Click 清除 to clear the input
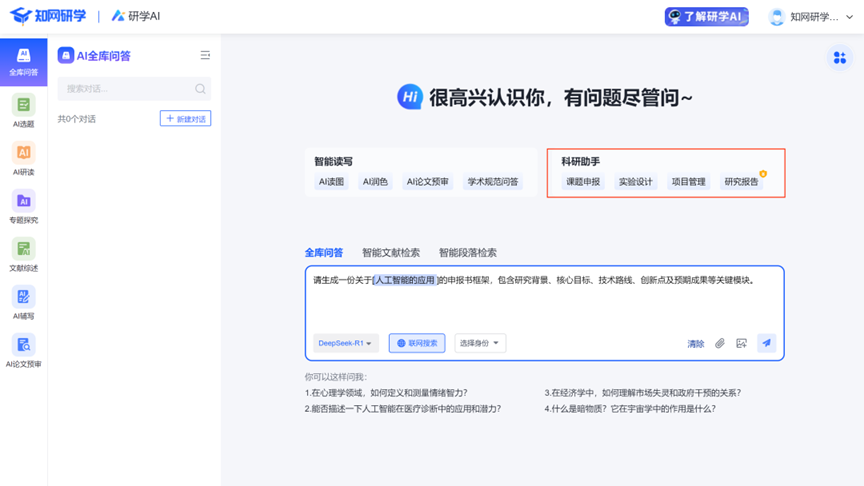 click(695, 344)
